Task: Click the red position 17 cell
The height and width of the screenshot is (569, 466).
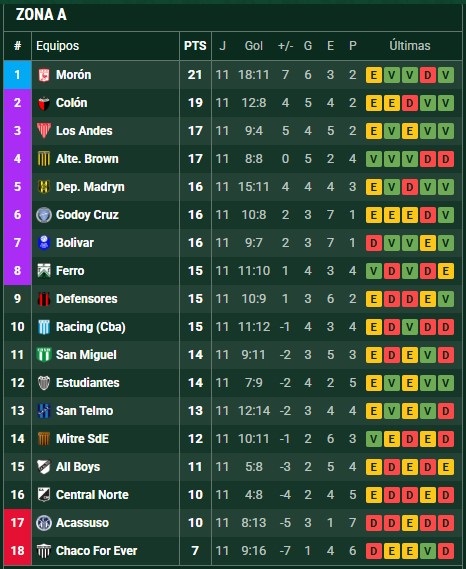Action: [17, 523]
